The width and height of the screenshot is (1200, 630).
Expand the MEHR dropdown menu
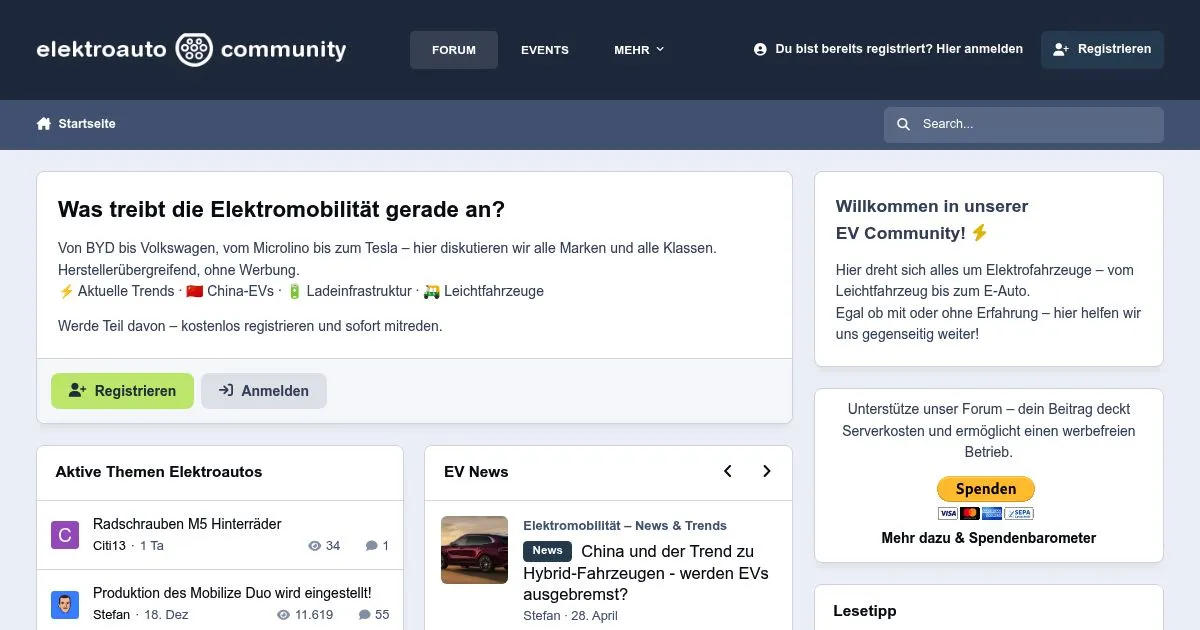(x=639, y=50)
